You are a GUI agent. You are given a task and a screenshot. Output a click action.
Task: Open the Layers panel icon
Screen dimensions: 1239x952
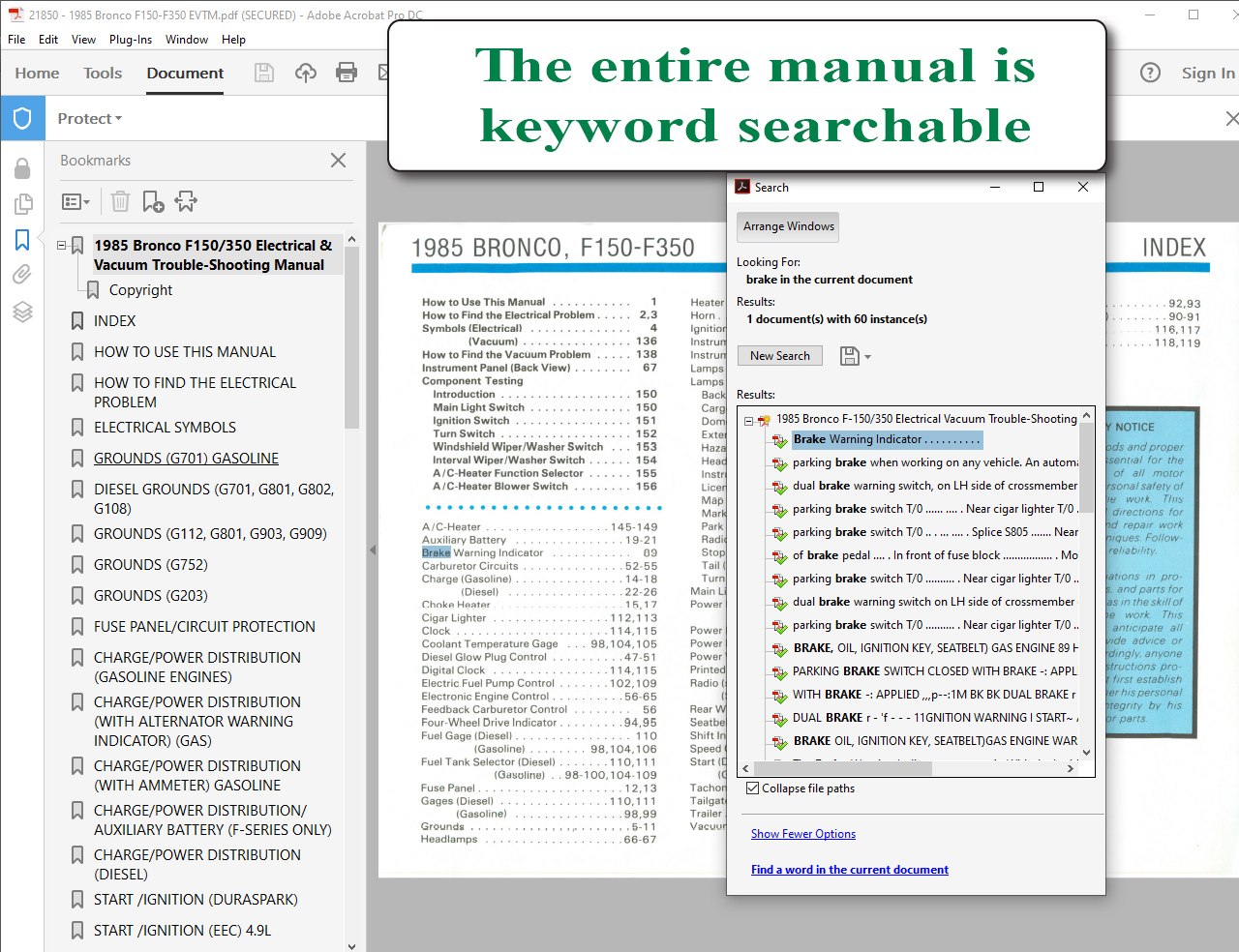point(22,312)
